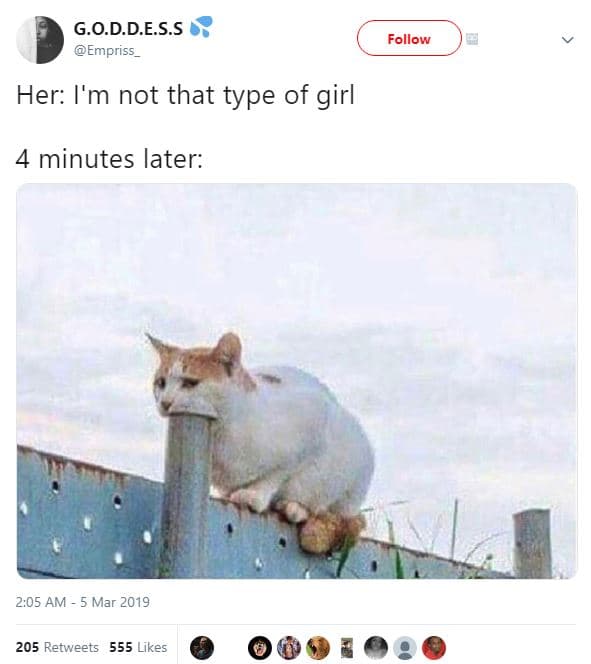
Task: Click the tweet text "4 minutes later:"
Action: (x=109, y=159)
